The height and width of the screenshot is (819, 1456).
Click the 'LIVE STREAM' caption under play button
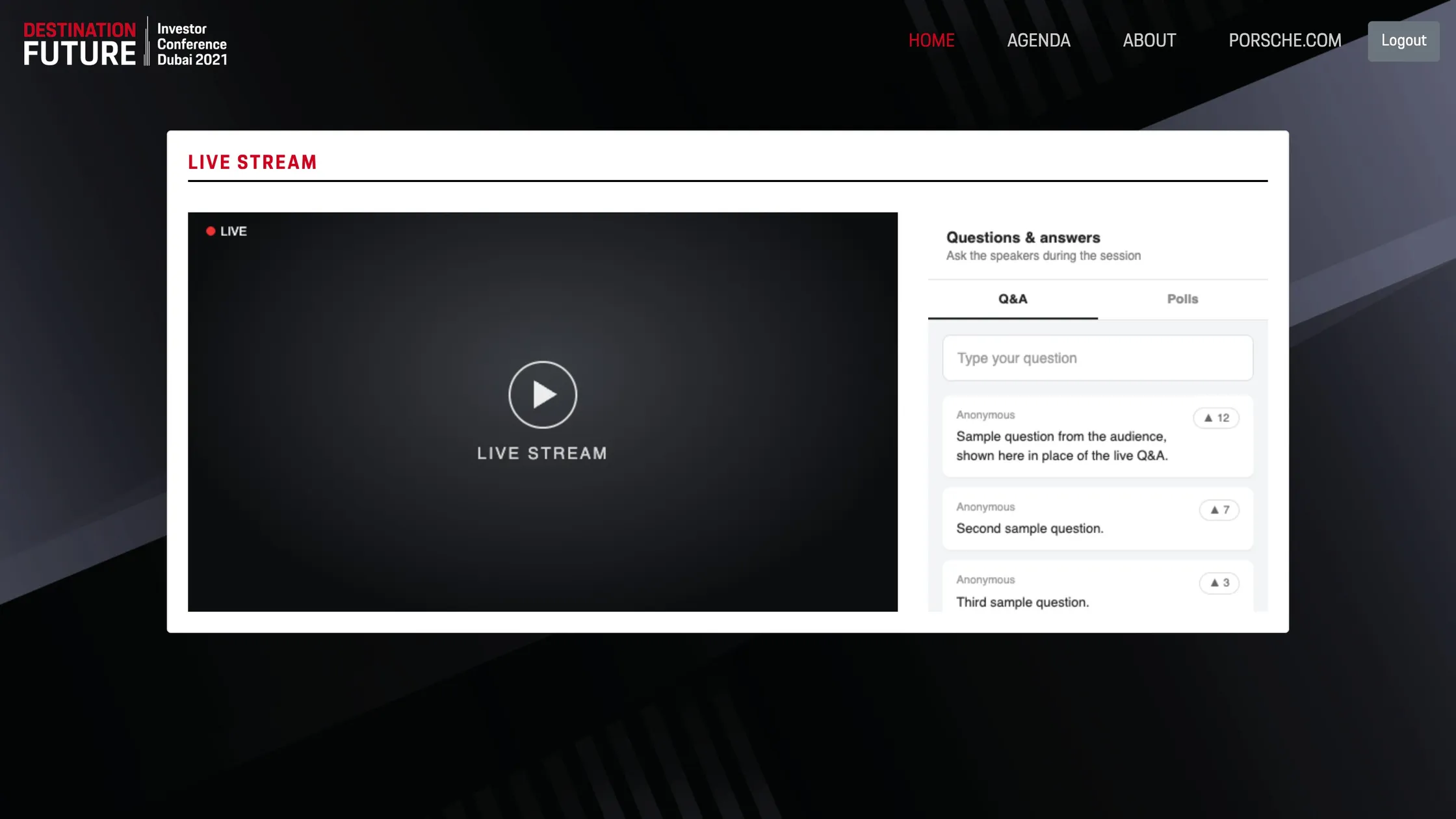[x=542, y=453]
